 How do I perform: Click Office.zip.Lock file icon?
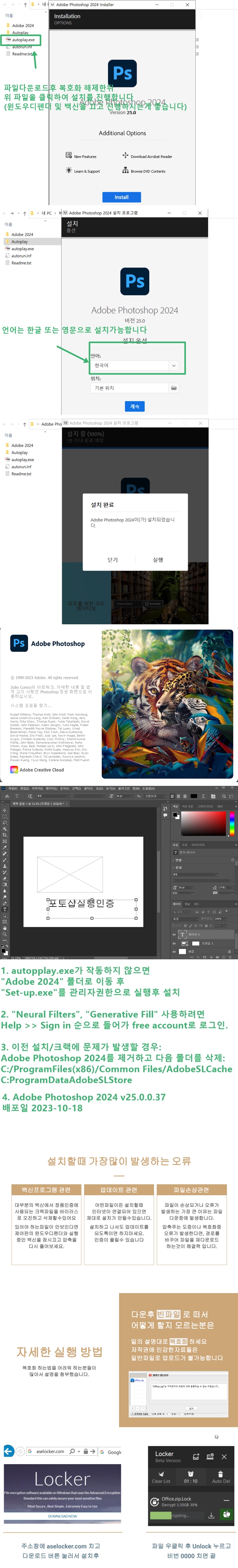coord(155,1502)
